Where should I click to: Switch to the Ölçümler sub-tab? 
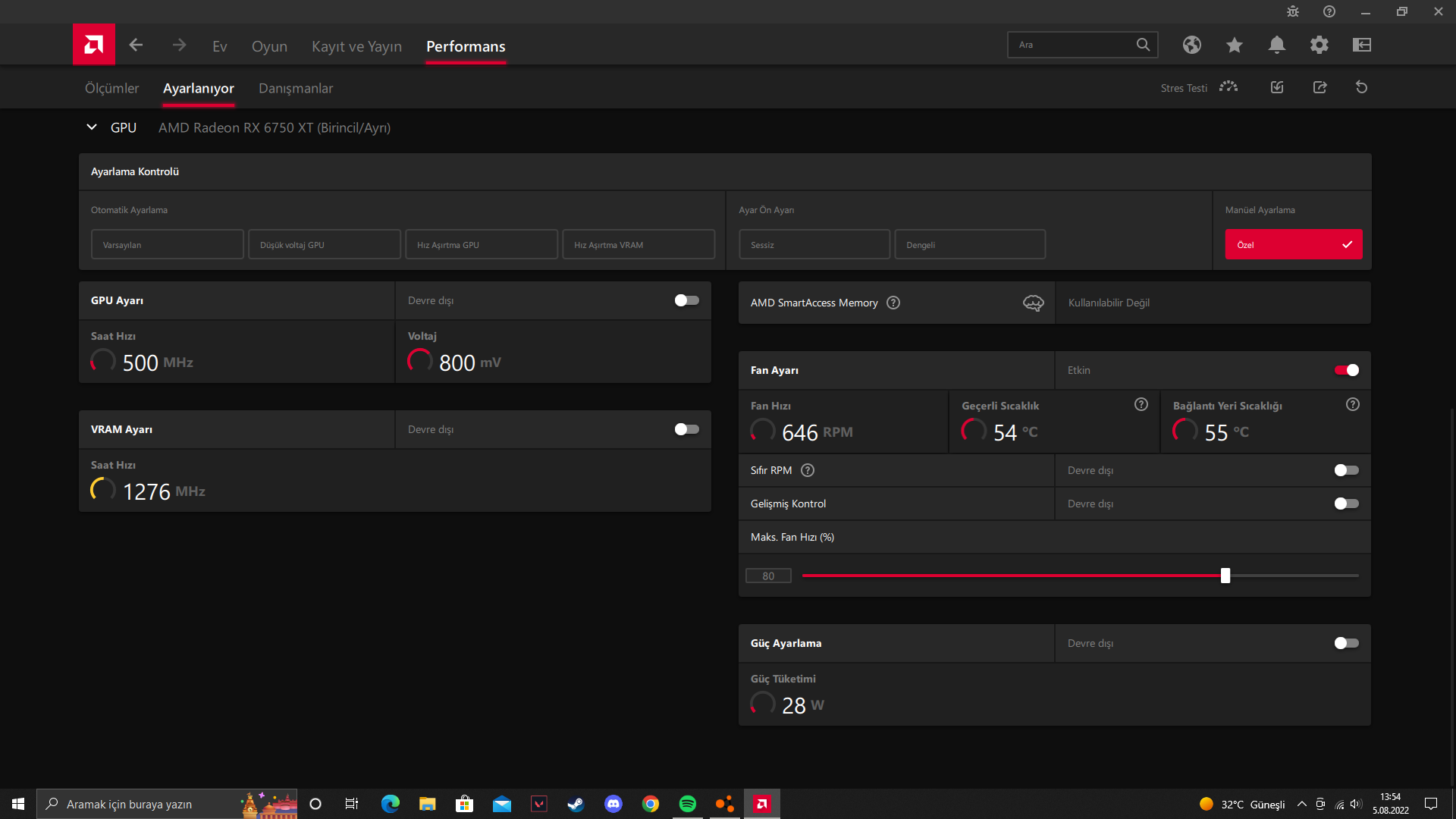[111, 88]
